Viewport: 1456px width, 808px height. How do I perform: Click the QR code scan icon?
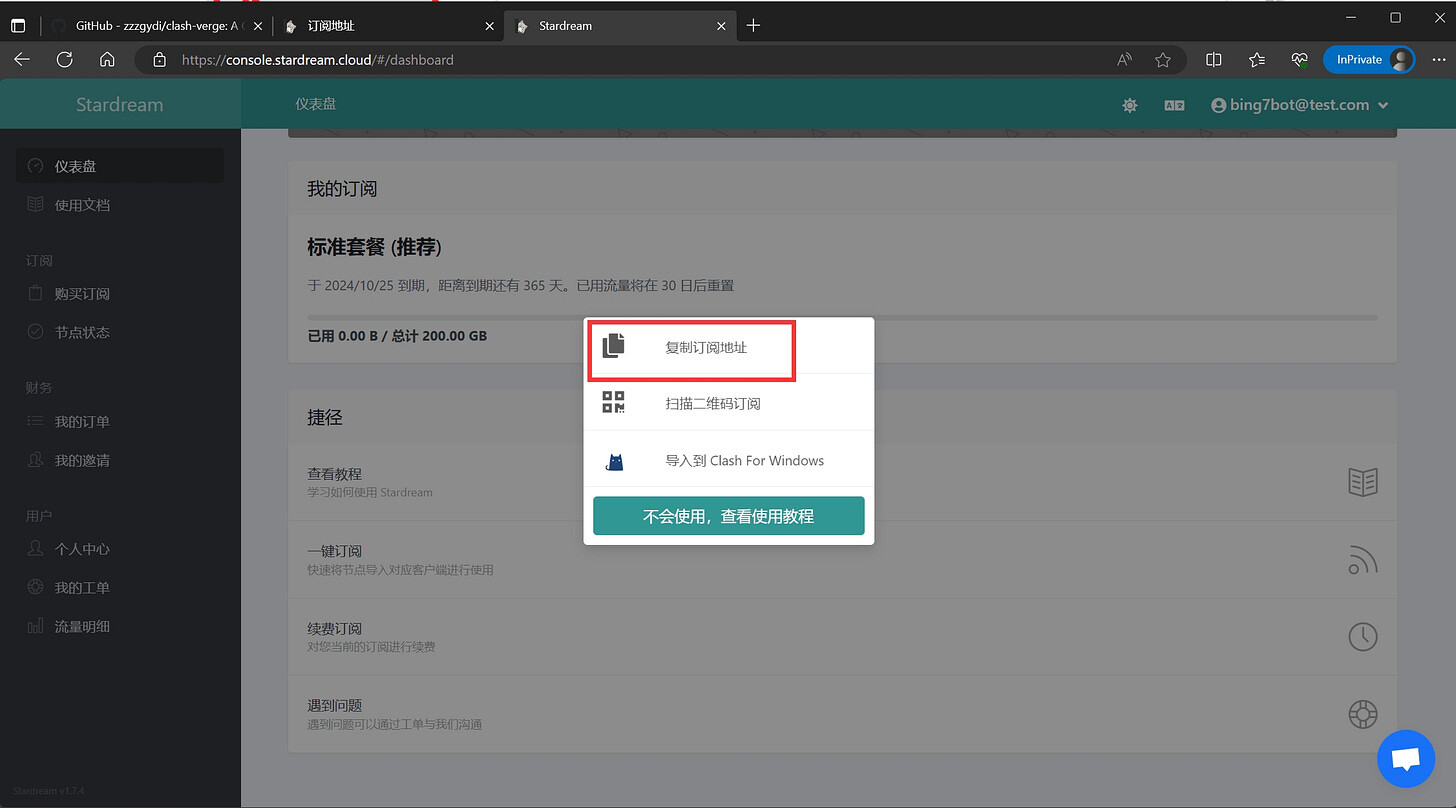tap(613, 403)
